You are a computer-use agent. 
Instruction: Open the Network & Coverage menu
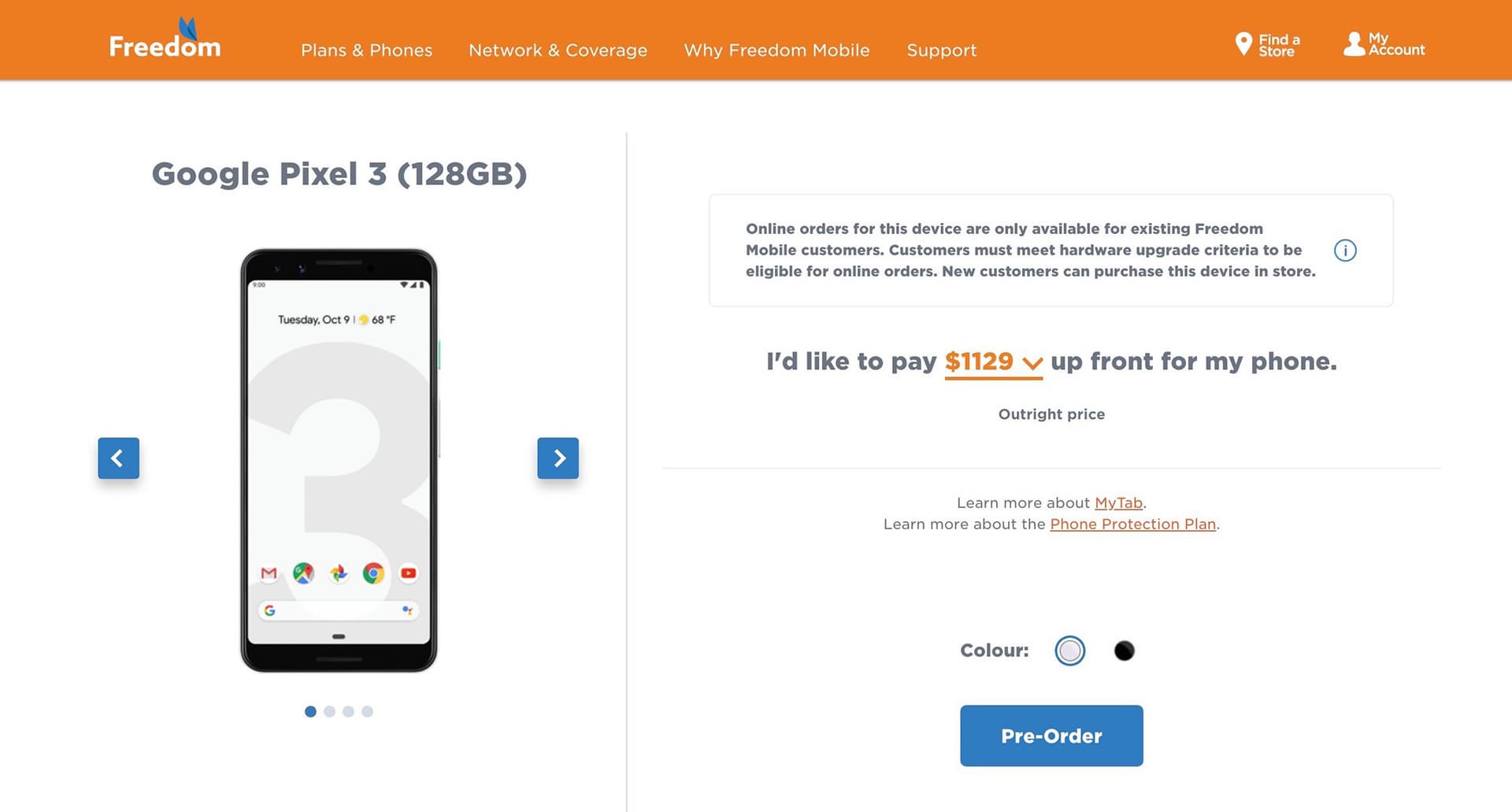pyautogui.click(x=558, y=50)
